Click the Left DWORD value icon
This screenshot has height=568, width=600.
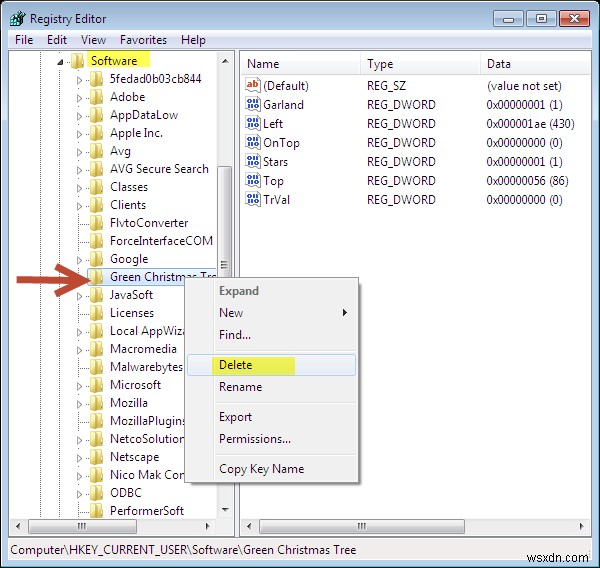(x=253, y=124)
